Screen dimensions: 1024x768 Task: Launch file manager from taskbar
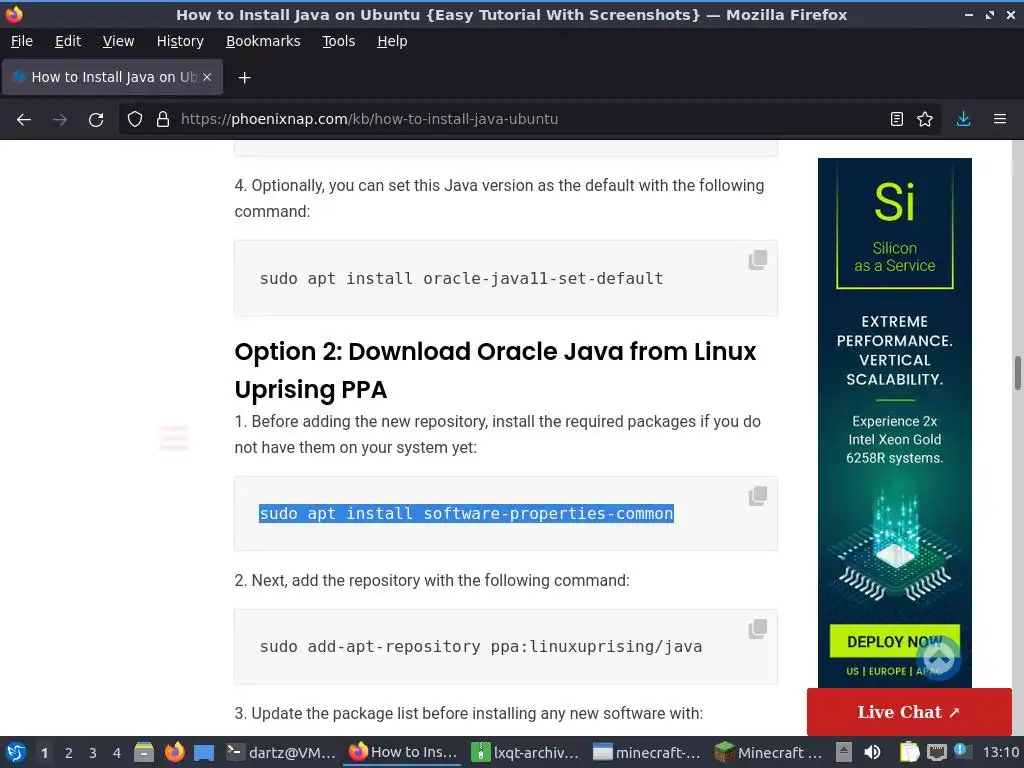tap(144, 752)
